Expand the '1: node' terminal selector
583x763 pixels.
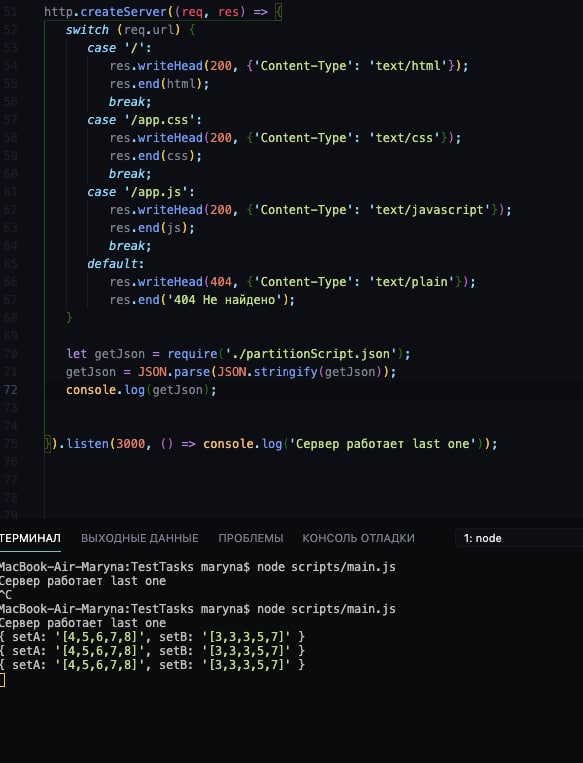coord(519,538)
